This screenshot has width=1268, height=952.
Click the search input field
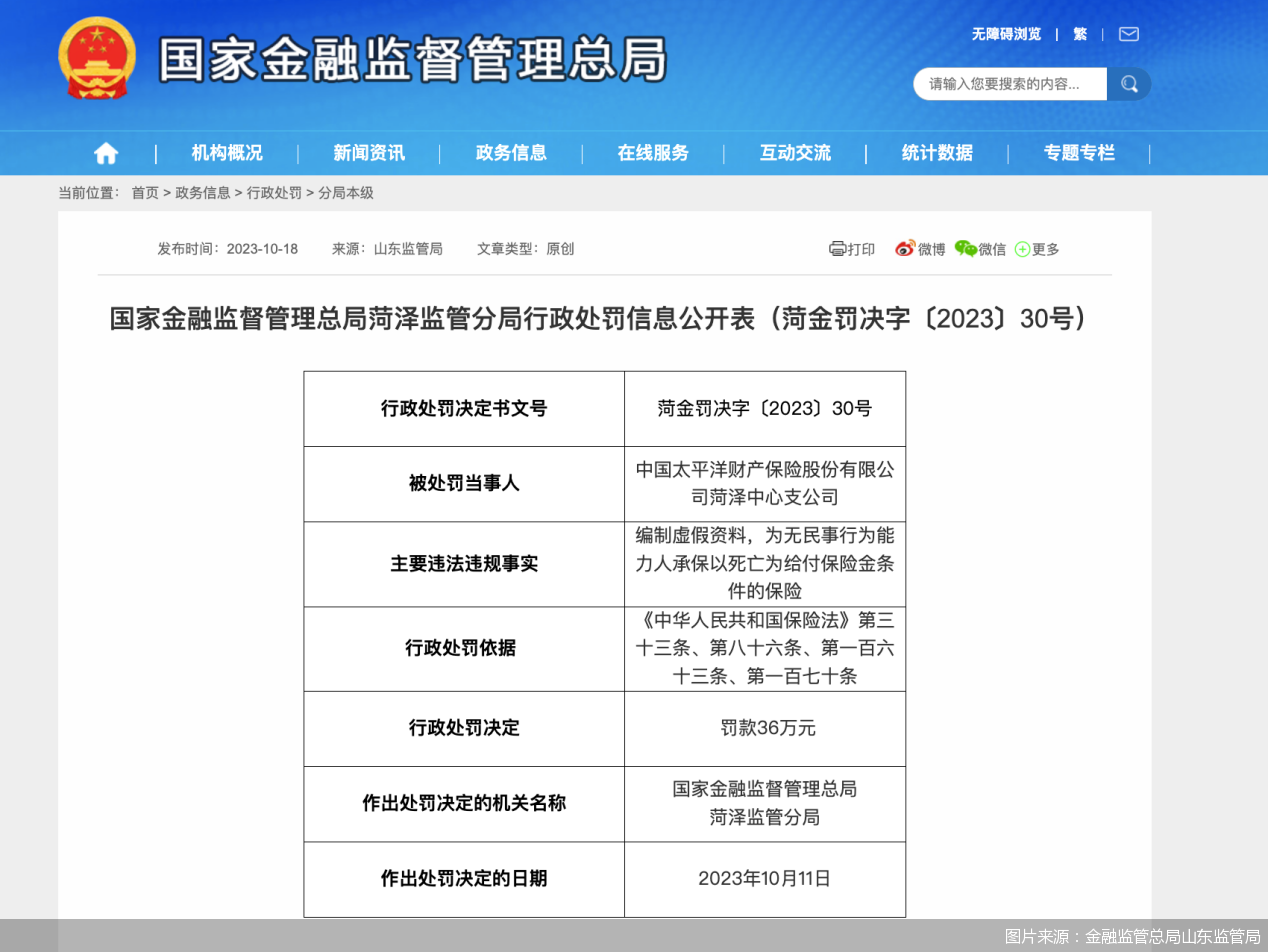pos(1010,84)
